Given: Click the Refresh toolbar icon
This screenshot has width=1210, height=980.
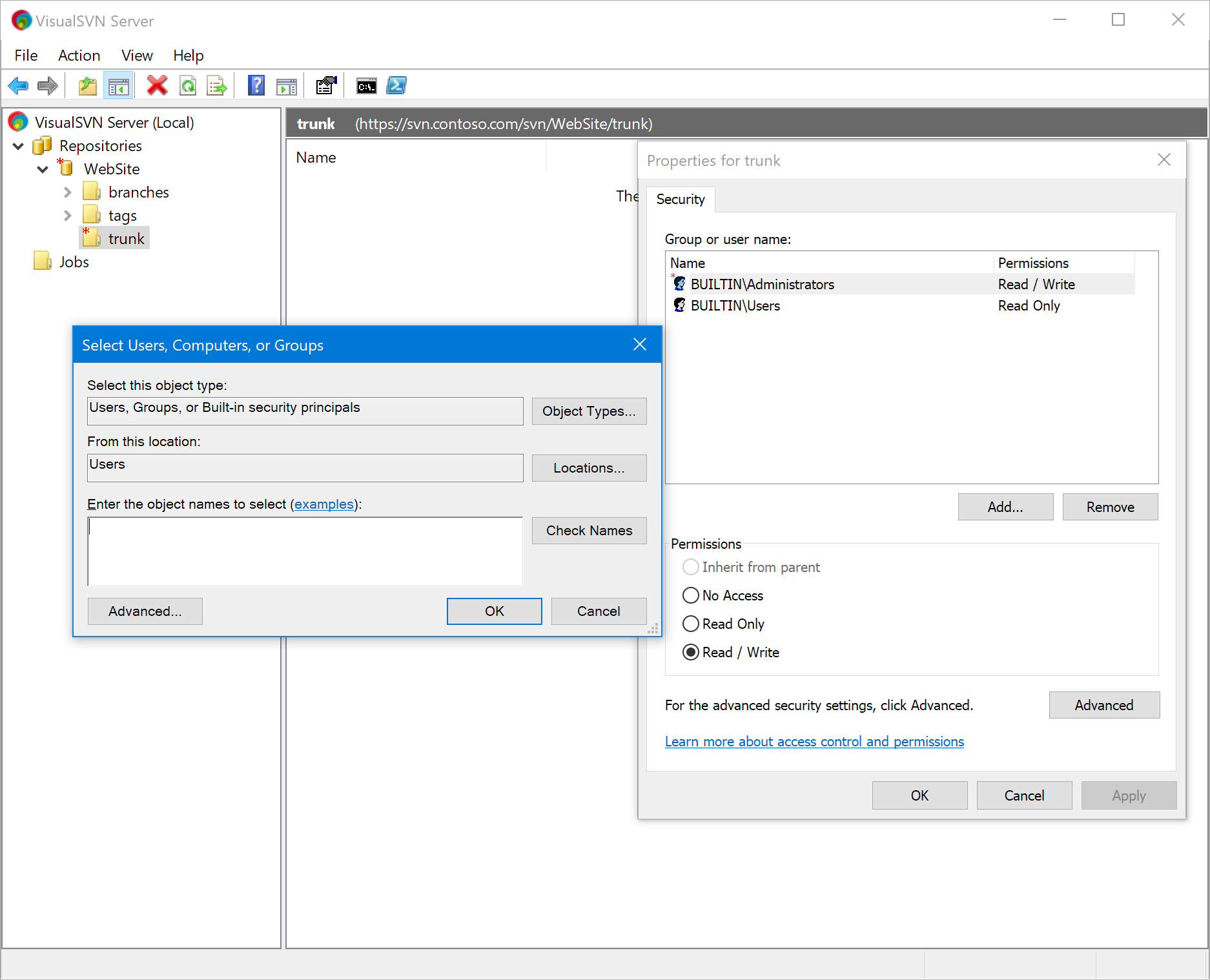Looking at the screenshot, I should pos(188,86).
